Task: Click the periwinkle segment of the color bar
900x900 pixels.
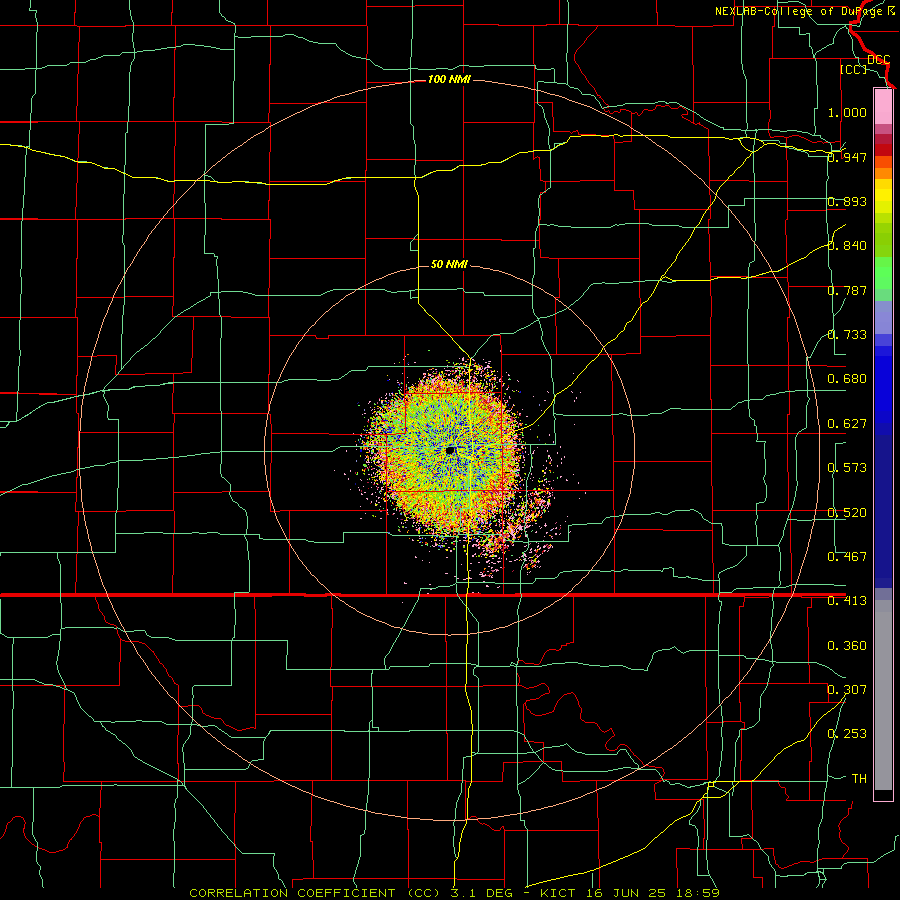Action: [883, 317]
